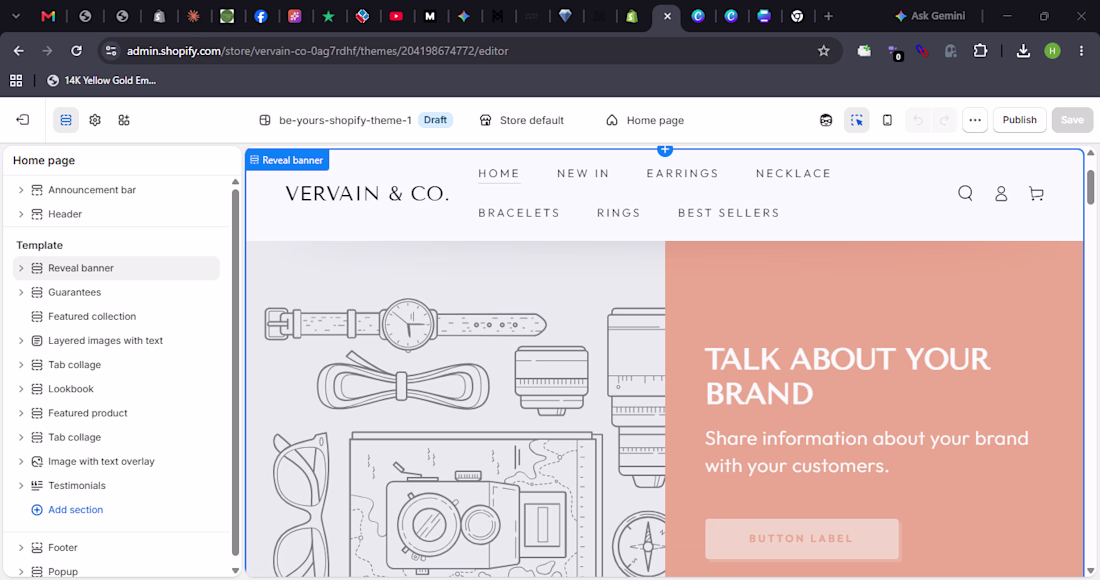1100x580 pixels.
Task: Bookmark this page with the star icon
Action: [x=824, y=50]
